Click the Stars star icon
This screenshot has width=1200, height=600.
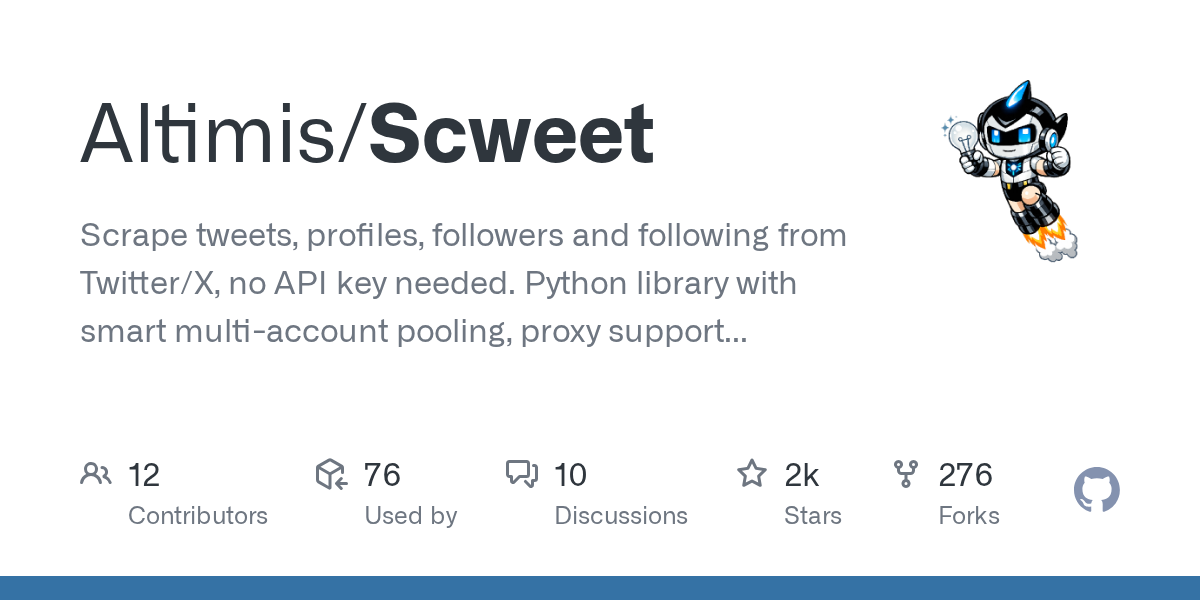click(751, 474)
